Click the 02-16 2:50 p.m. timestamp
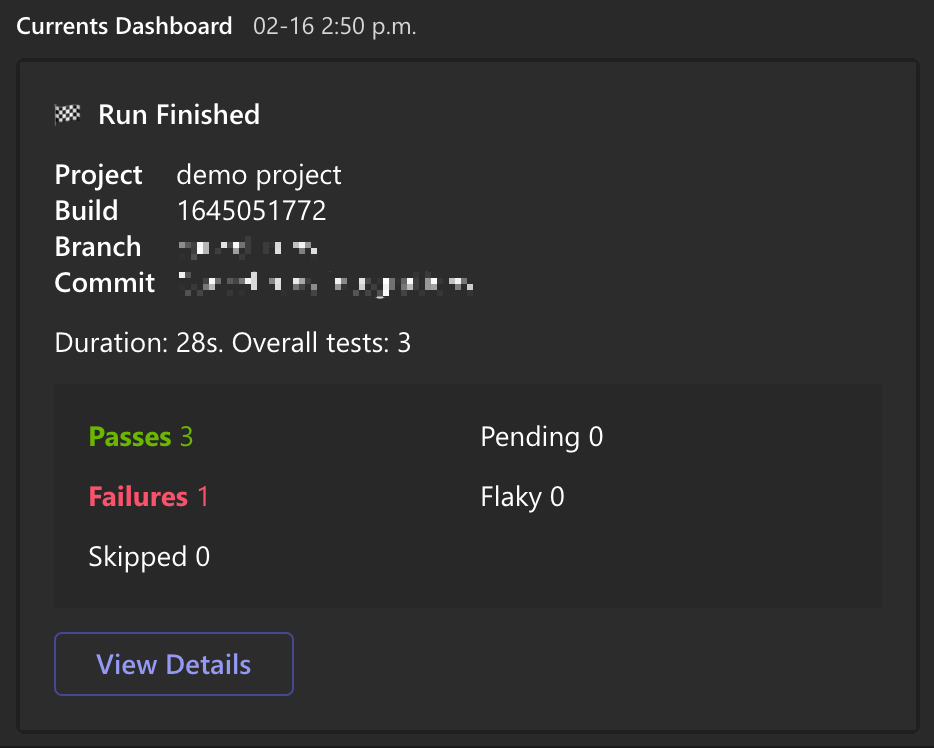The width and height of the screenshot is (934, 748). coord(334,27)
